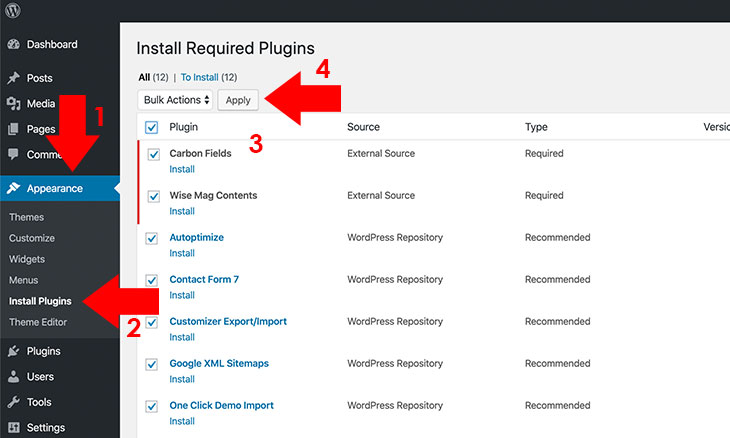Open the Autoptimize plugin link
Viewport: 730px width, 438px height.
click(196, 237)
